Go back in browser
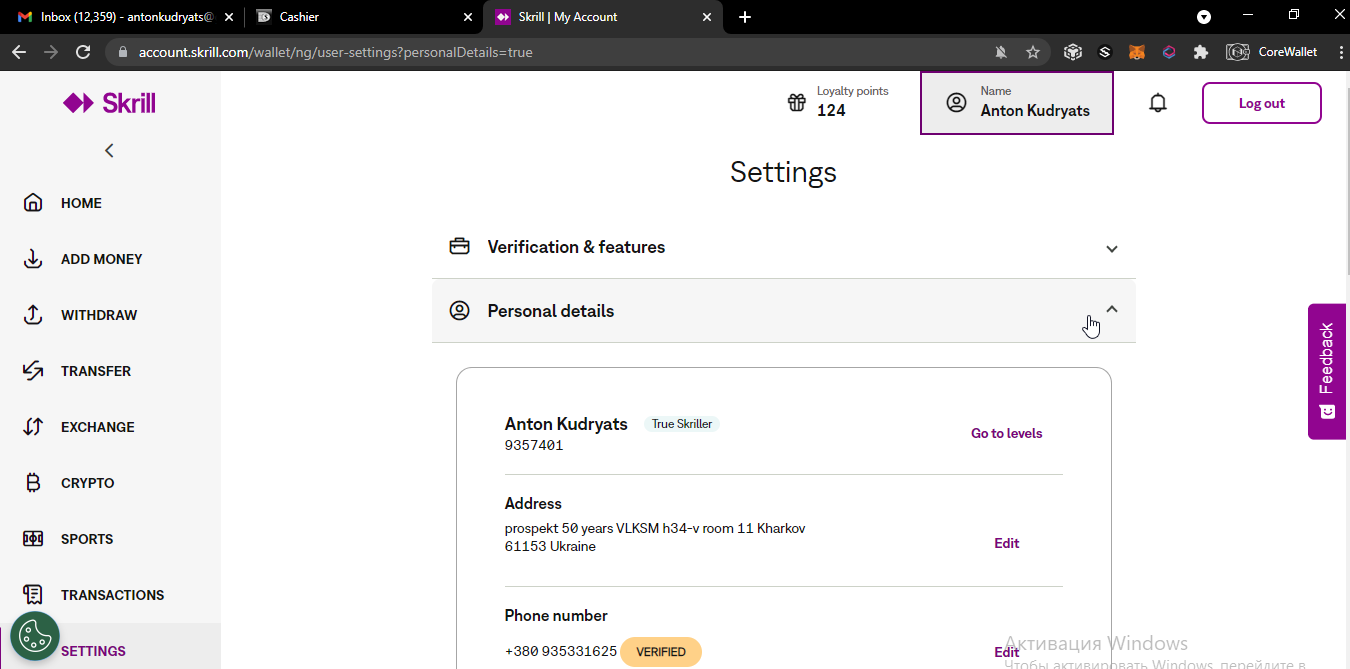Screen dimensions: 1350x669 19,52
